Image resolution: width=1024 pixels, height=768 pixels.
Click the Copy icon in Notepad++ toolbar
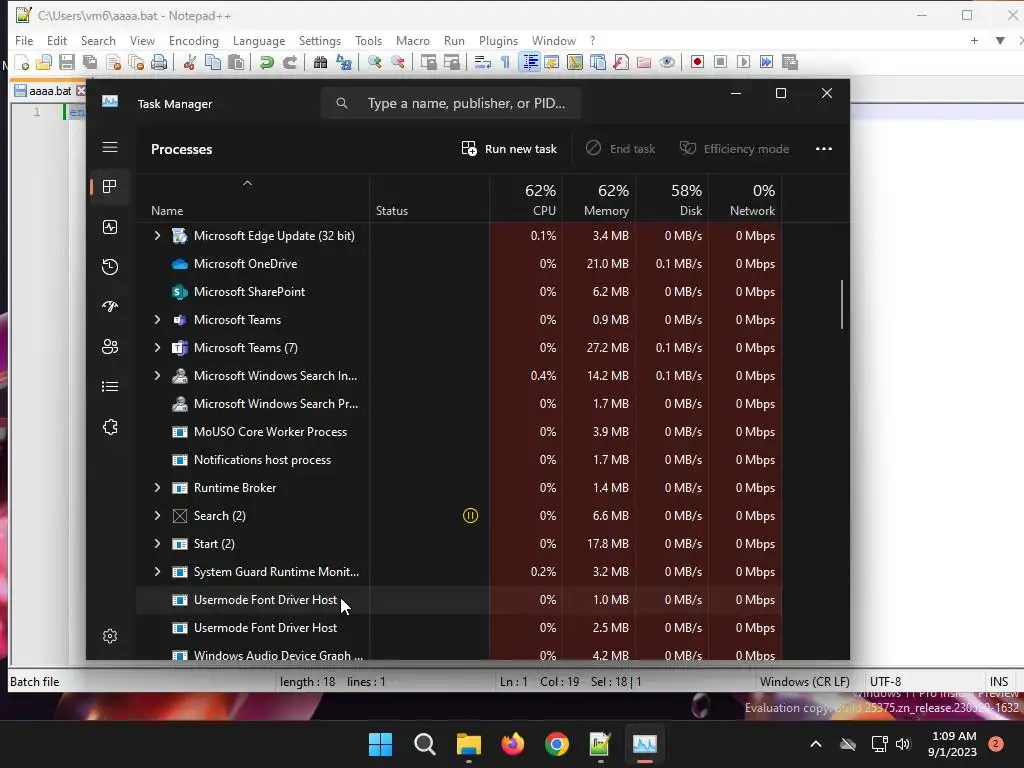pos(212,62)
